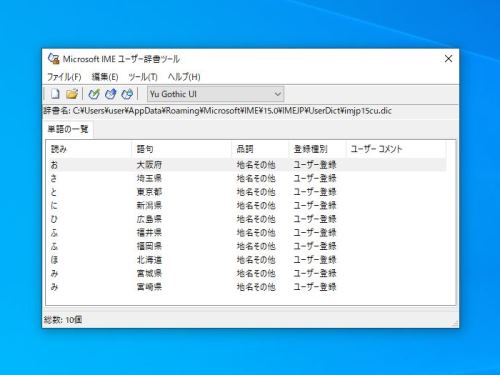
Task: Open the 編集(E) menu
Action: (x=105, y=77)
